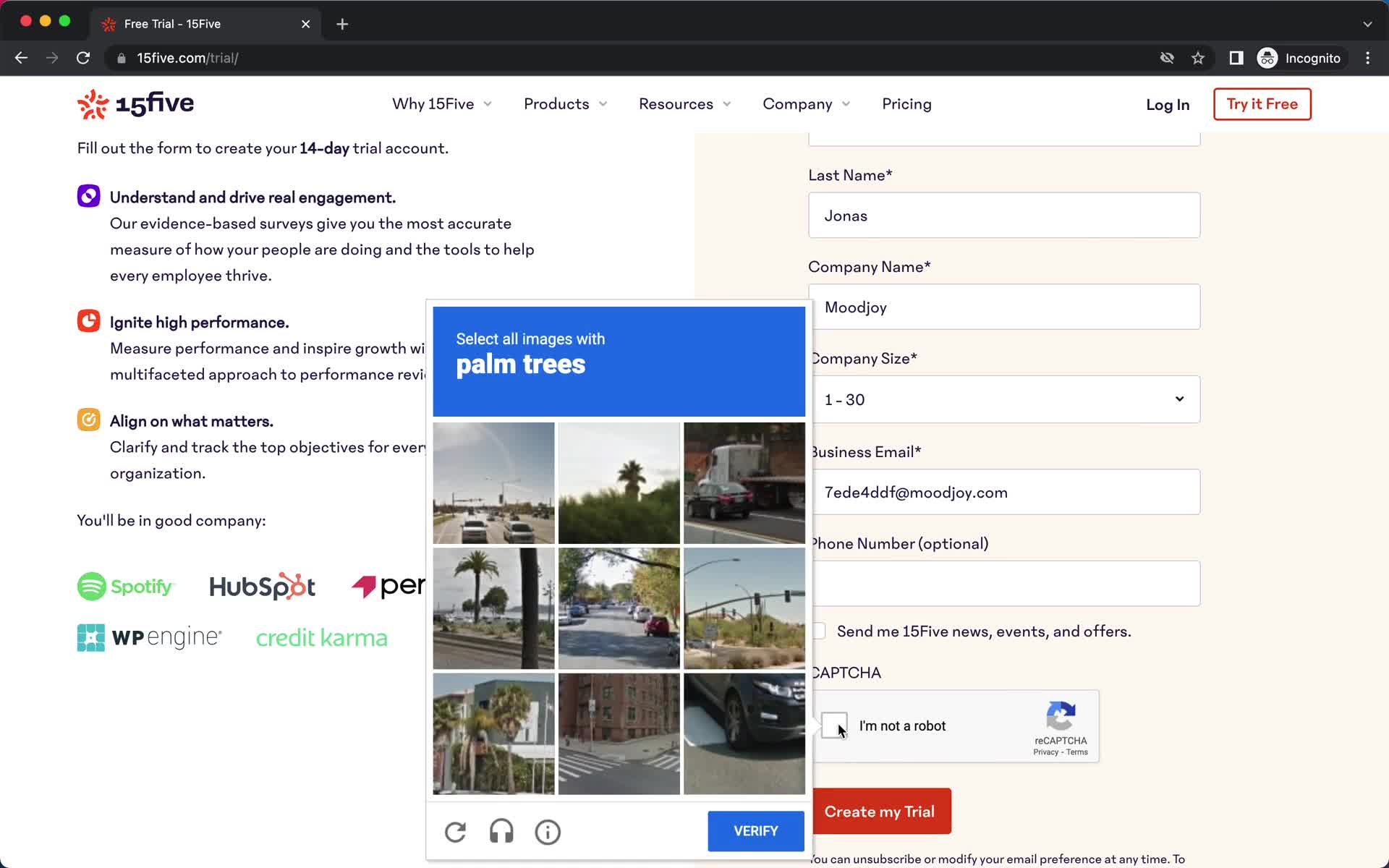Tick the 15Five news and offers checkbox
The width and height of the screenshot is (1389, 868).
click(819, 631)
